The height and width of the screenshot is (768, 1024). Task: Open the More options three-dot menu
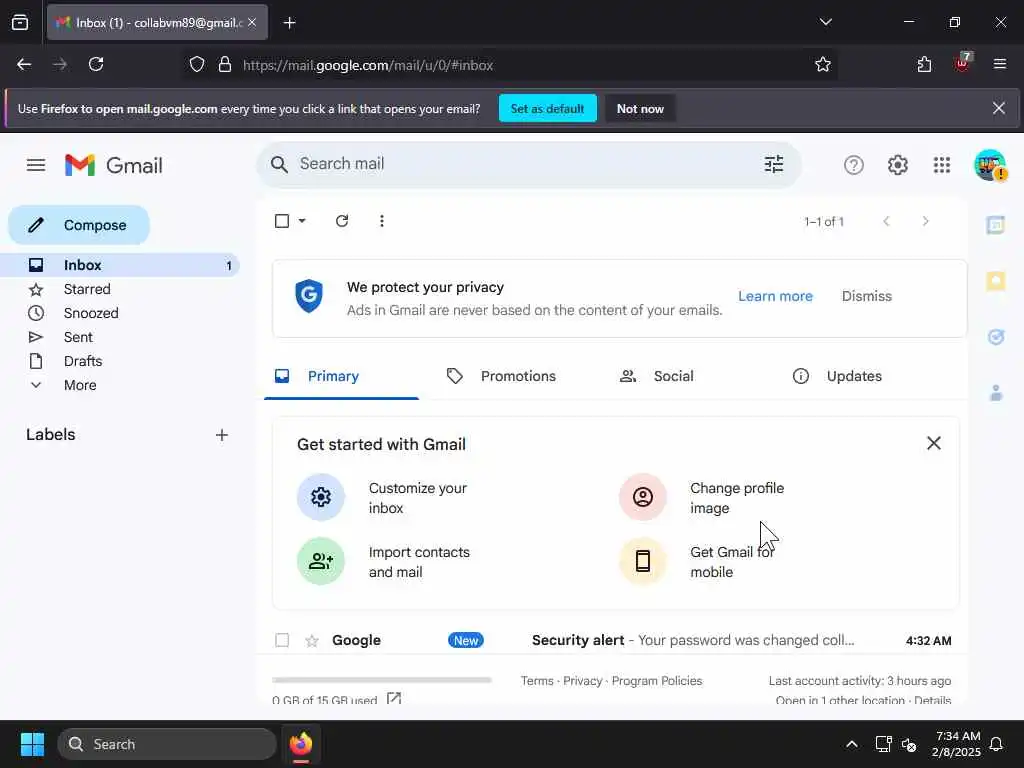tap(382, 221)
